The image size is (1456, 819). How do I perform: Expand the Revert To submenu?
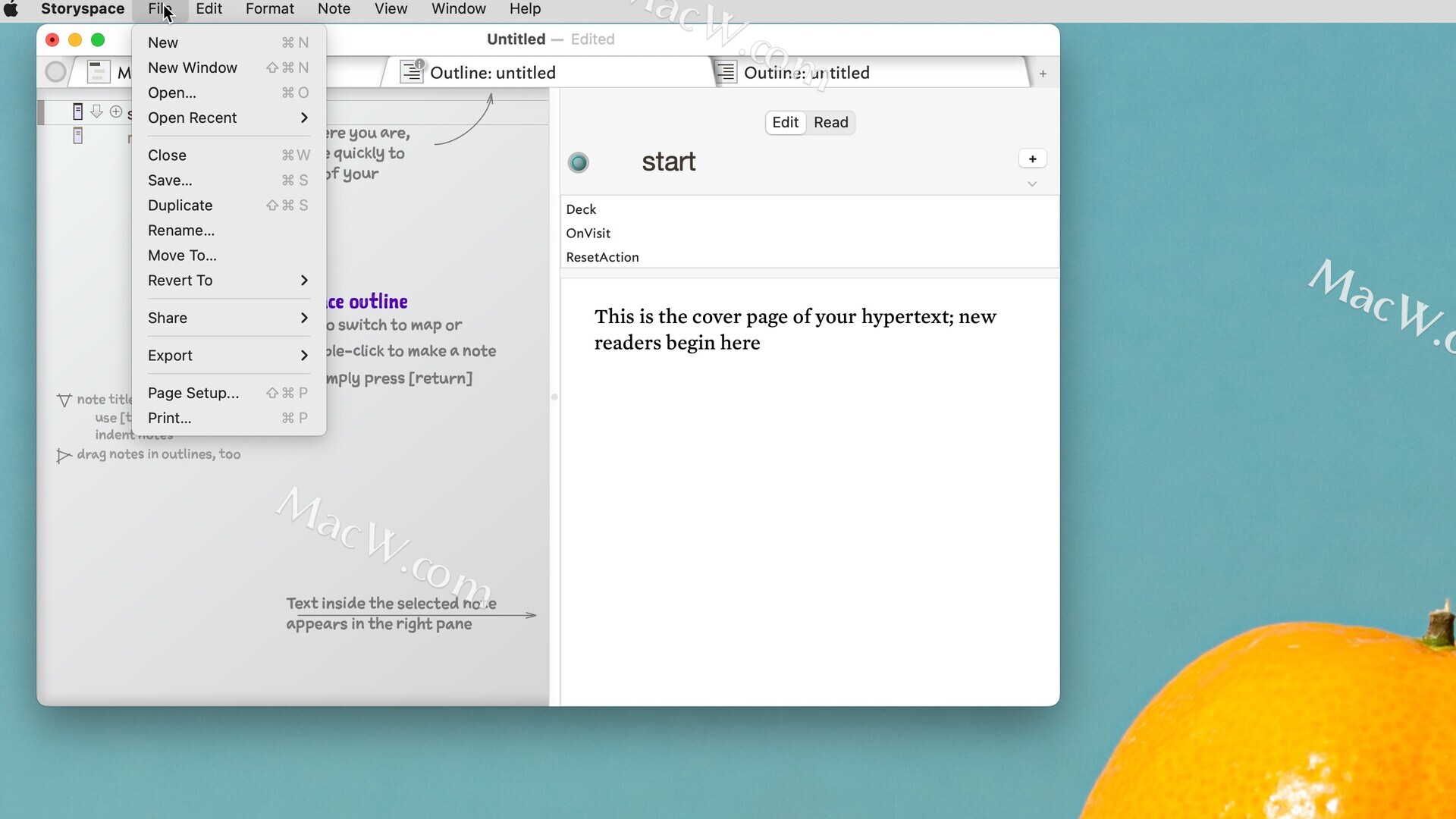tap(228, 280)
